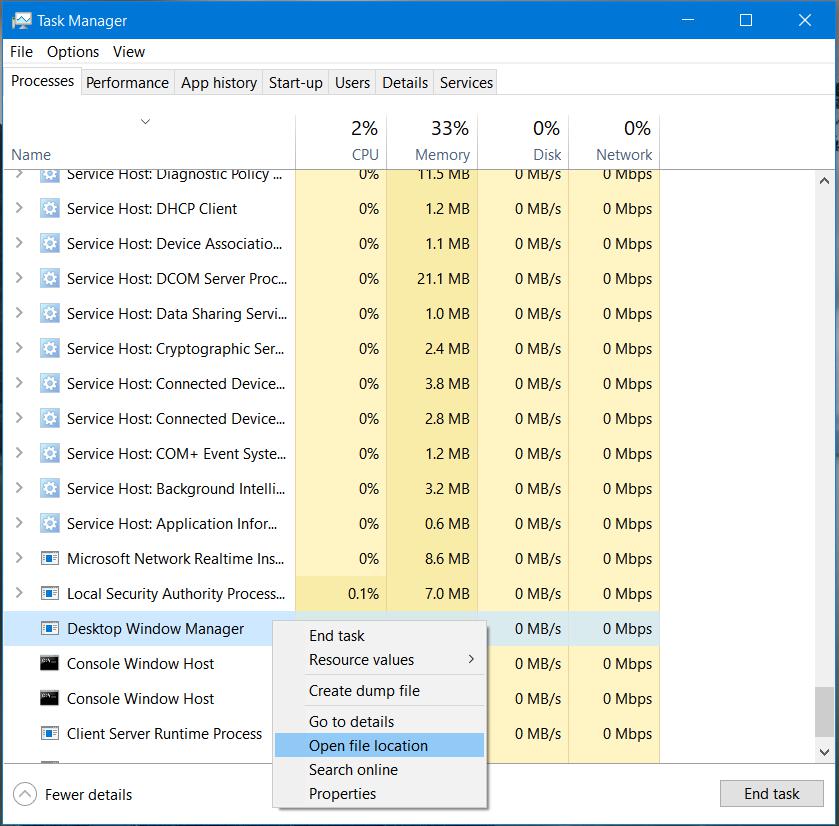Click the 7.0 MB memory value
Screen dimensions: 839x826
447,593
